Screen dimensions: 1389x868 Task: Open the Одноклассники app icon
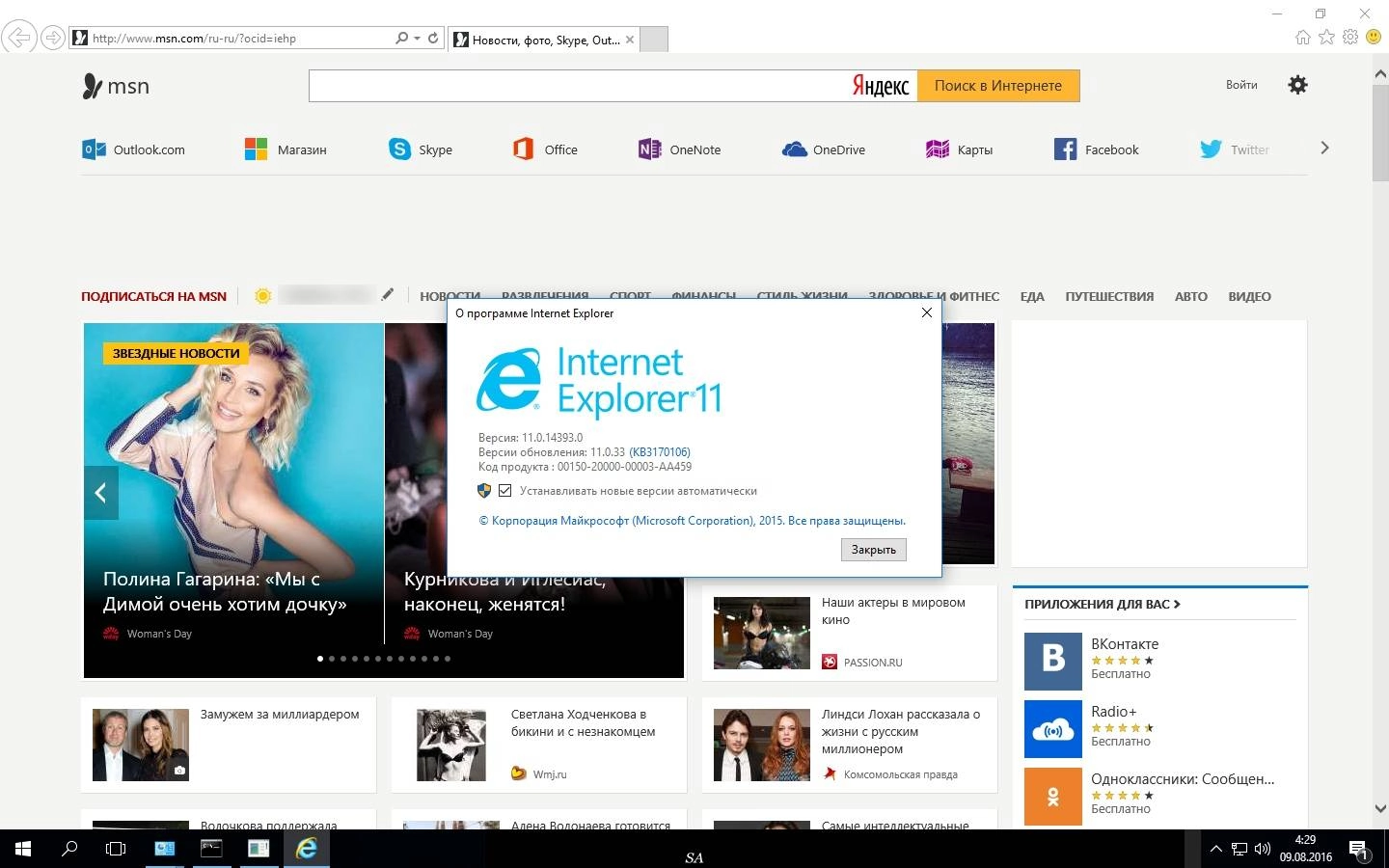coord(1052,797)
